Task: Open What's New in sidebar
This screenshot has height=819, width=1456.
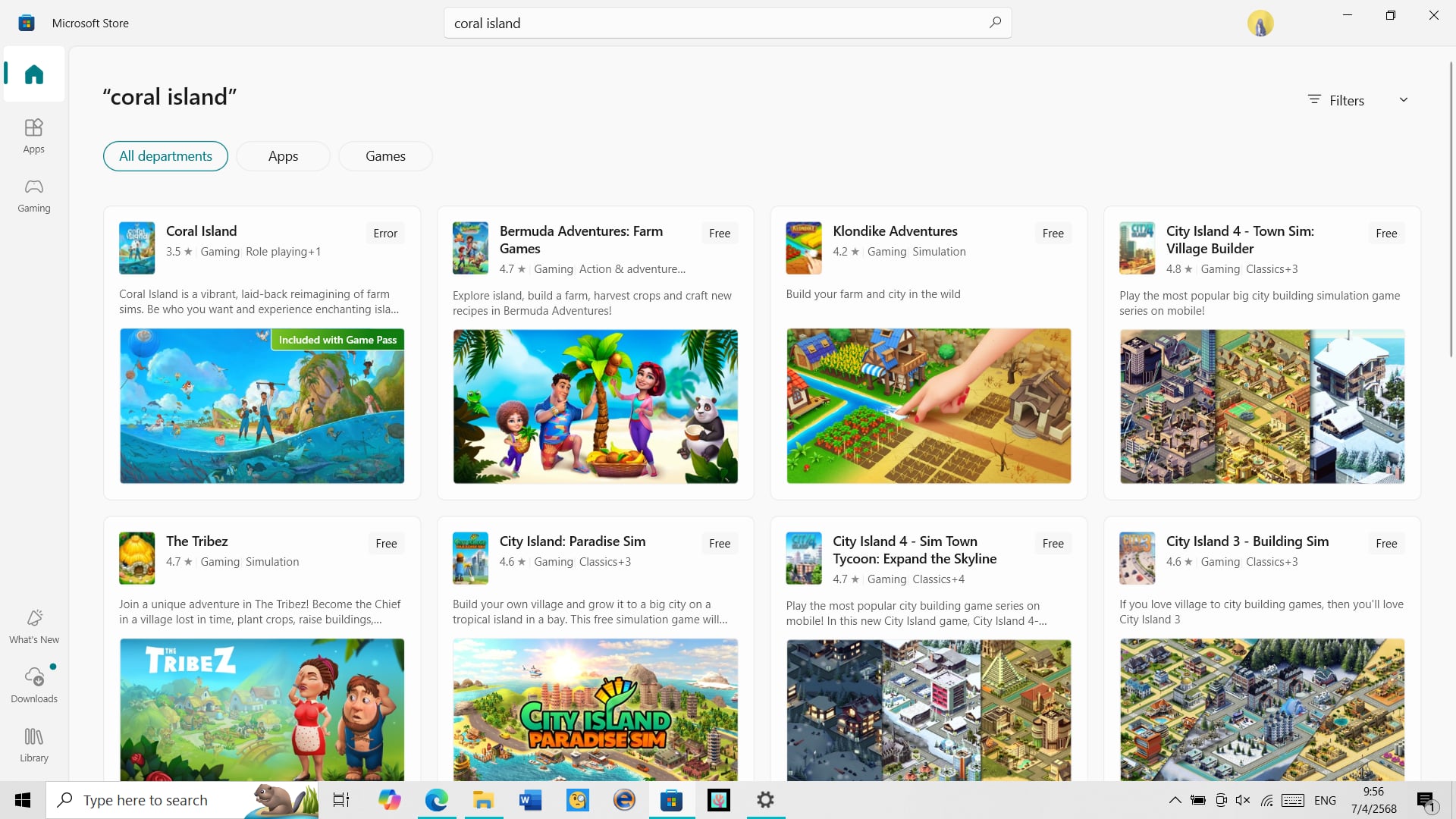Action: 34,626
